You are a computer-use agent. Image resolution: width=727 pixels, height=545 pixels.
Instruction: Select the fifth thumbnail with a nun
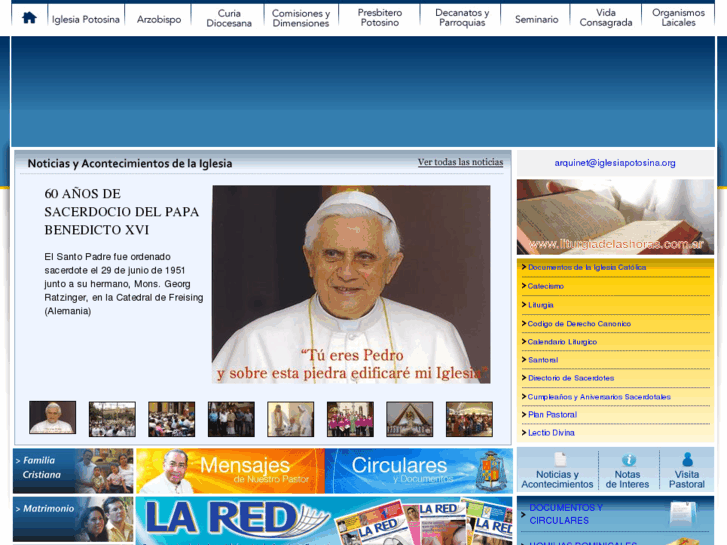[291, 419]
